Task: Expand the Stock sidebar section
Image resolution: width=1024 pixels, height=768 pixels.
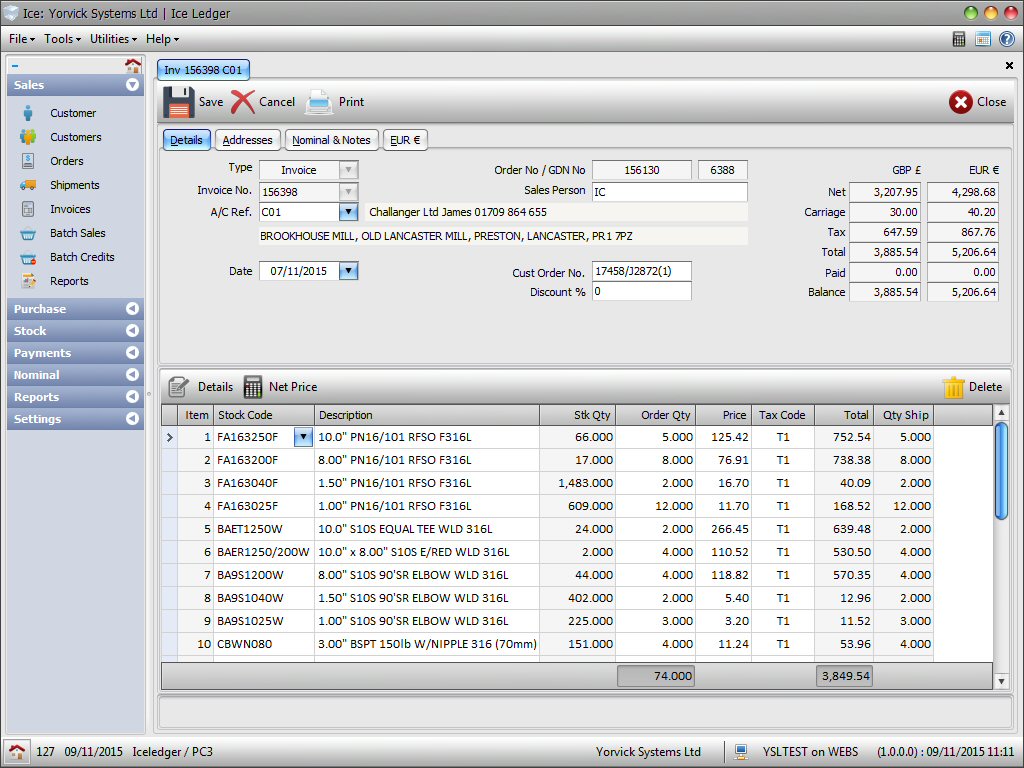Action: click(x=132, y=331)
